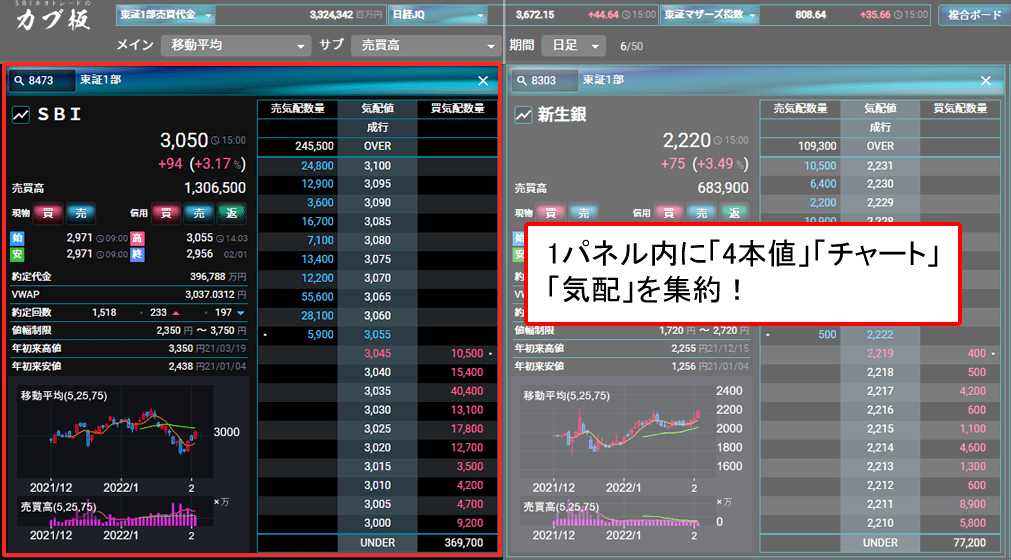Close the 8303 新生銀 panel

point(986,81)
